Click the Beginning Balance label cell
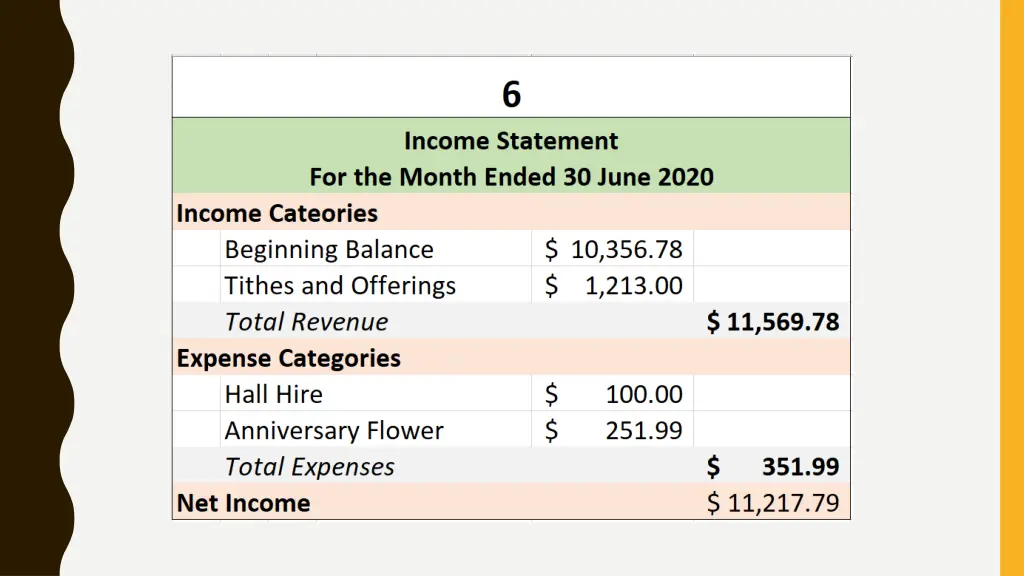 (x=376, y=249)
